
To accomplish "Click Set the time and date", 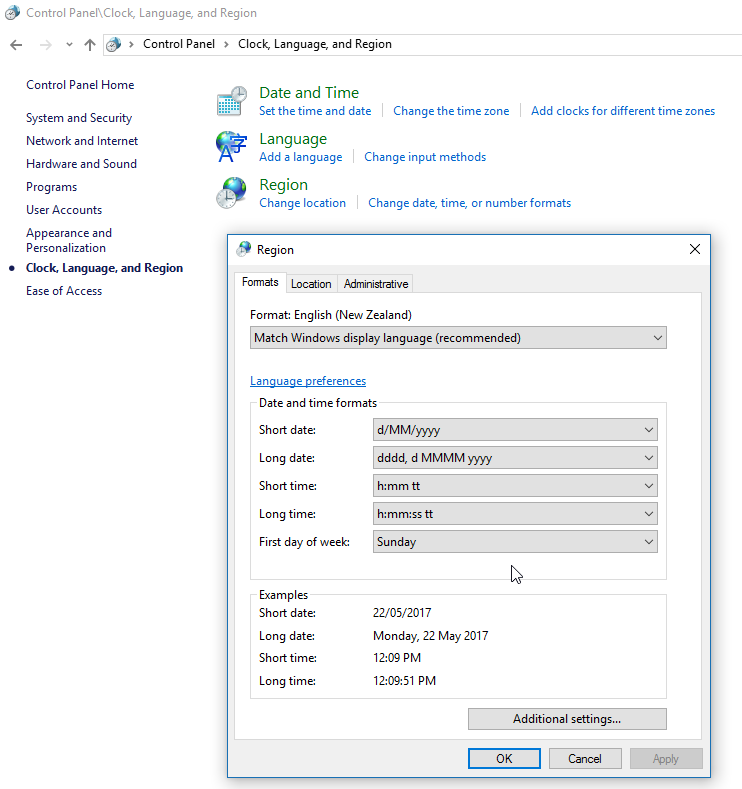I will pyautogui.click(x=315, y=111).
